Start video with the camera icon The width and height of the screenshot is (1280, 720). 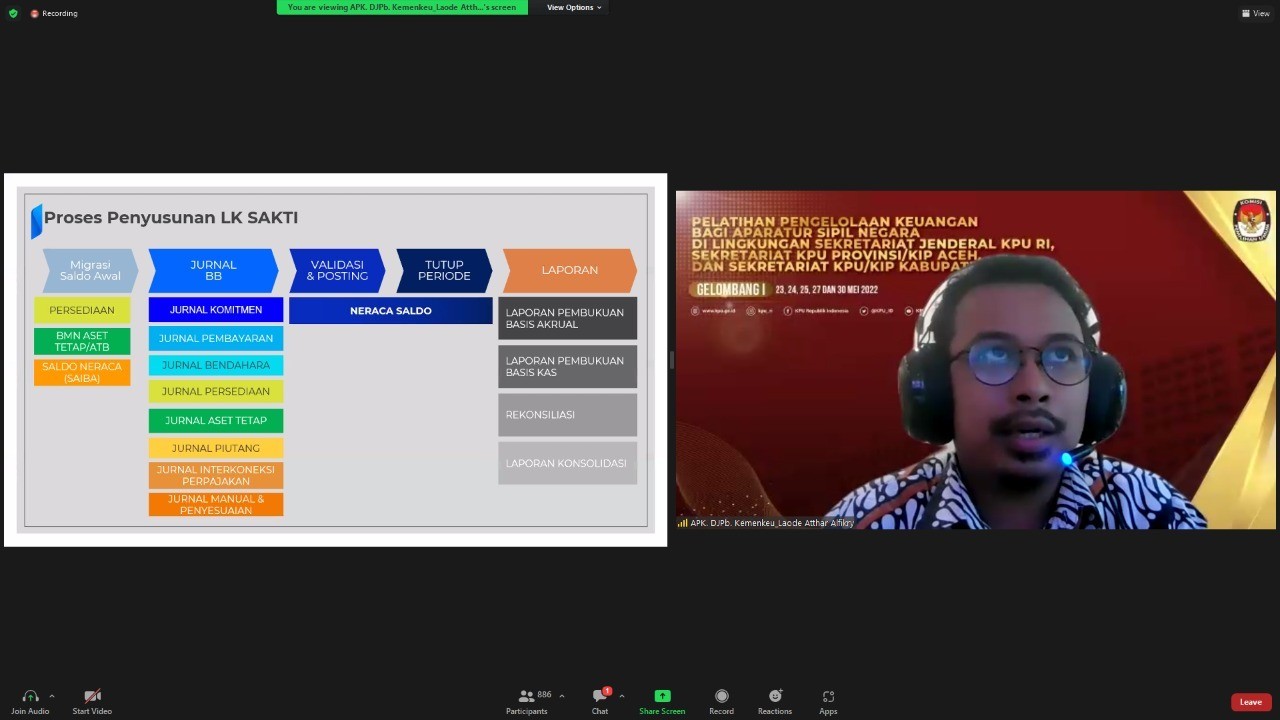92,696
